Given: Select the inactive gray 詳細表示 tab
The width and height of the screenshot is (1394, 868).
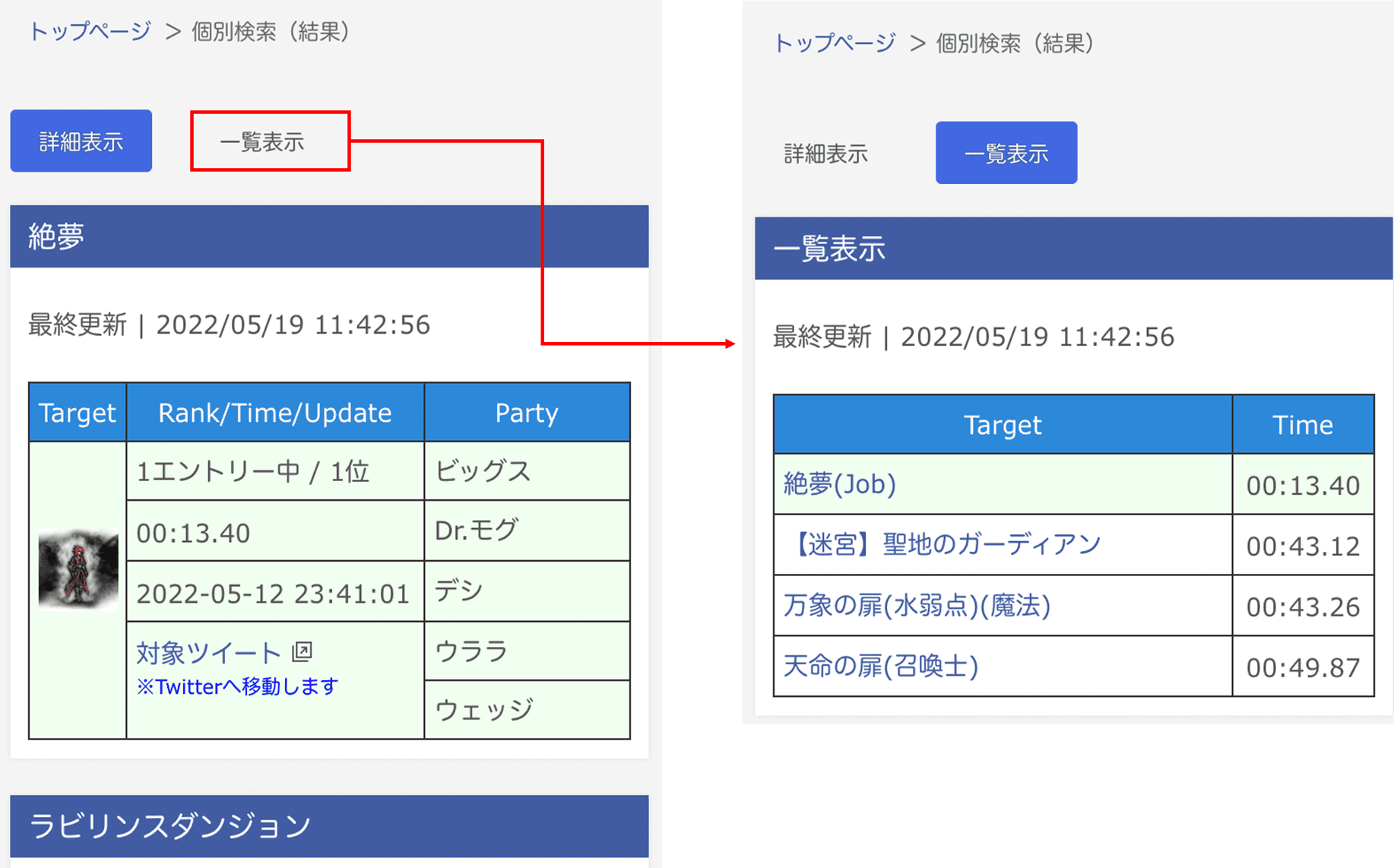Looking at the screenshot, I should click(825, 154).
